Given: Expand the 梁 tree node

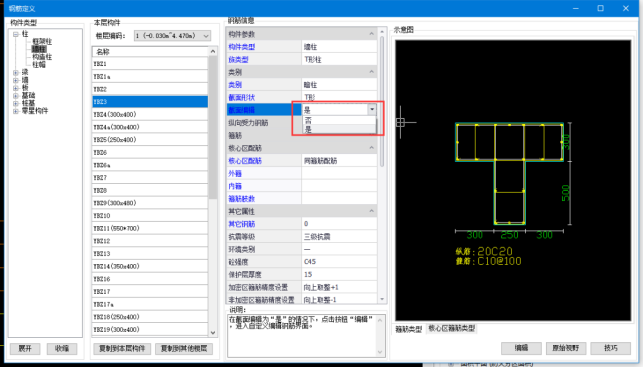Looking at the screenshot, I should pos(16,73).
